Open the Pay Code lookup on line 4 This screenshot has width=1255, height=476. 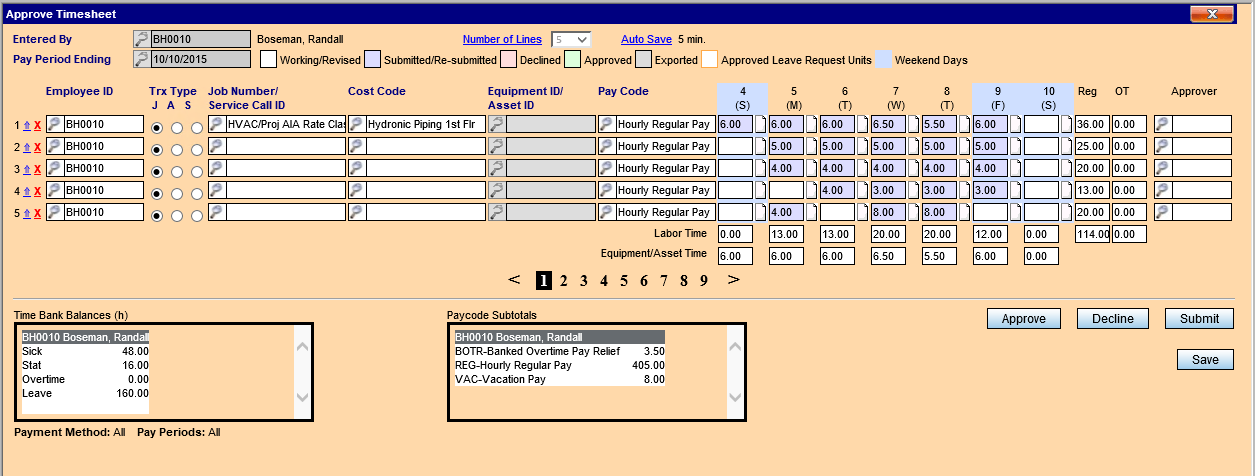coord(606,191)
